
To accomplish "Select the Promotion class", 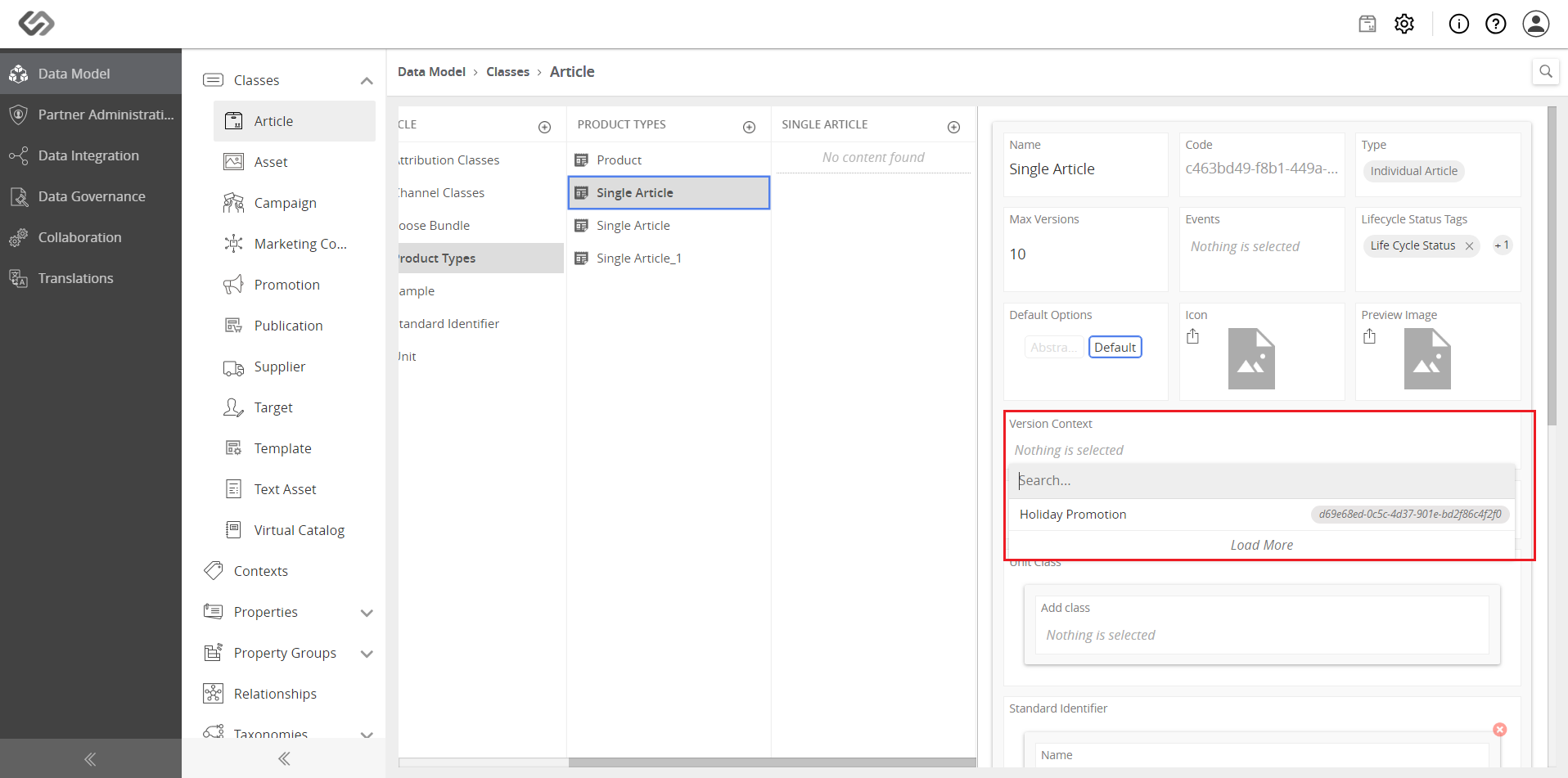I will 295,285.
